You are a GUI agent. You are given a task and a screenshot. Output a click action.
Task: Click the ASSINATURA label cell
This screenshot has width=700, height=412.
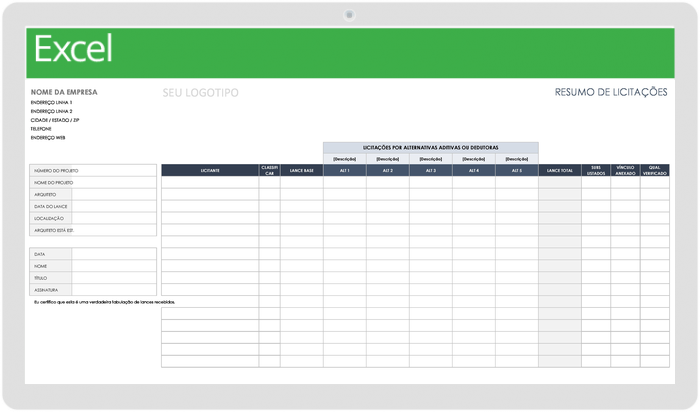pyautogui.click(x=50, y=290)
